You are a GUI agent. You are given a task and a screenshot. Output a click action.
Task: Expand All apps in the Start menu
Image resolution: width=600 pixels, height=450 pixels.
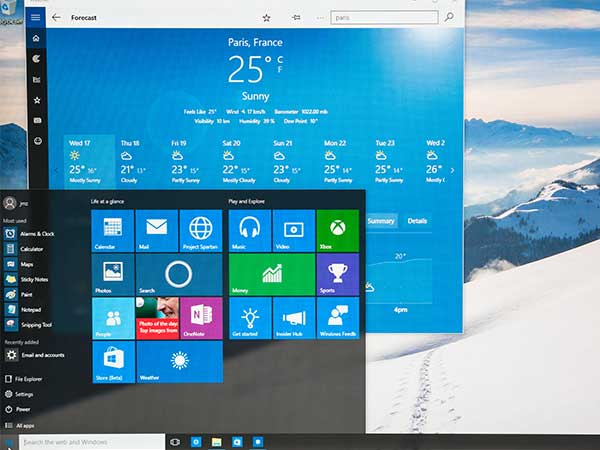click(x=24, y=425)
